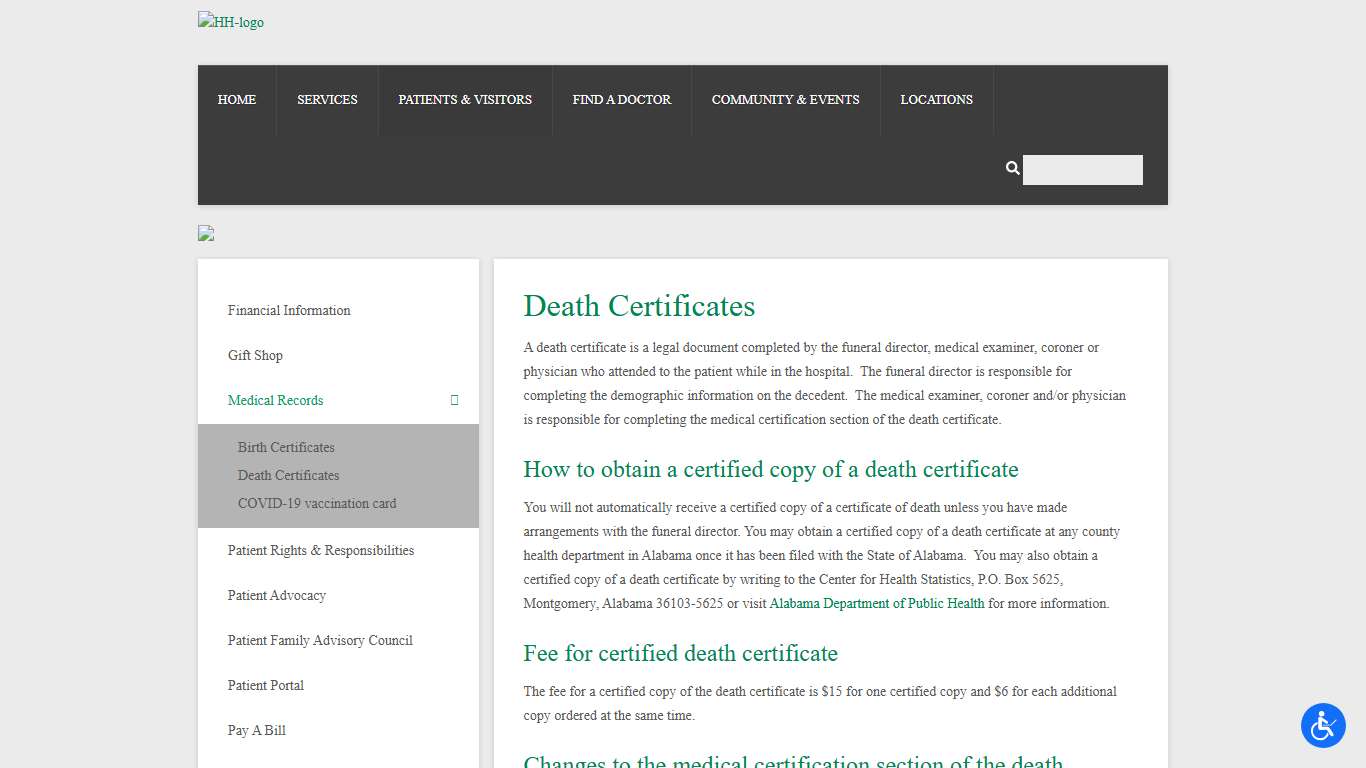Viewport: 1366px width, 768px height.
Task: Open the Birth Certificates page
Action: [286, 447]
